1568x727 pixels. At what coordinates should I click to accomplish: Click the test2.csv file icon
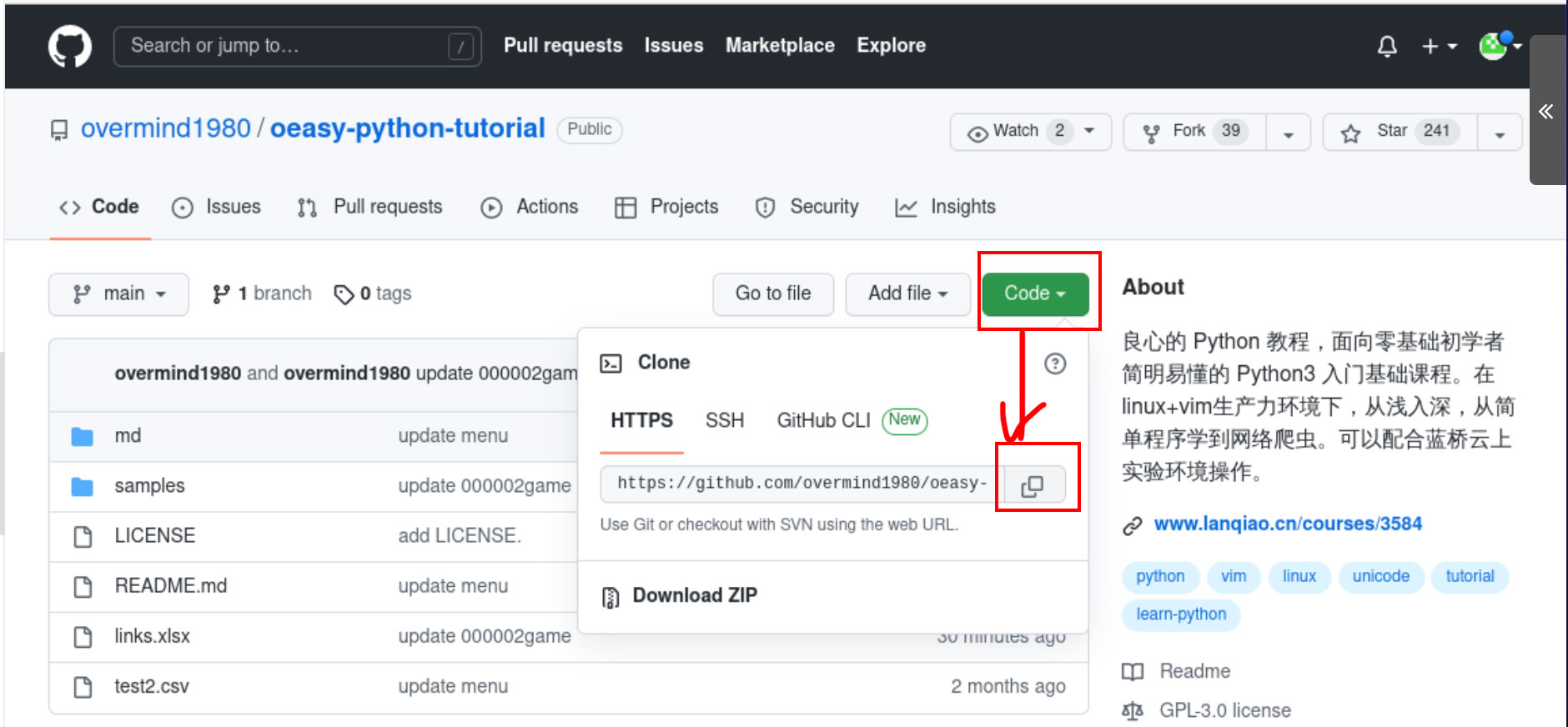click(83, 687)
